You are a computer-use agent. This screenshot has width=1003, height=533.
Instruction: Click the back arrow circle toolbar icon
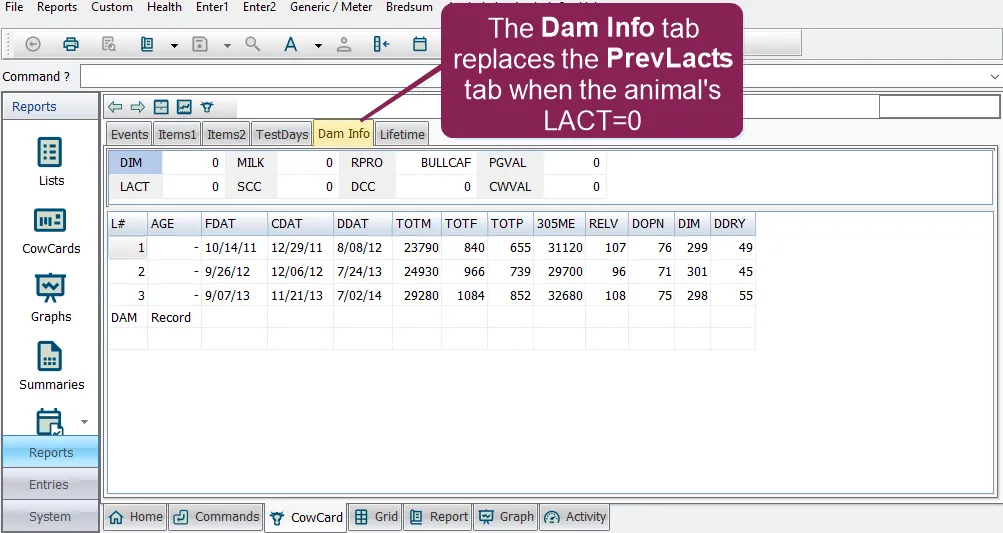(33, 44)
